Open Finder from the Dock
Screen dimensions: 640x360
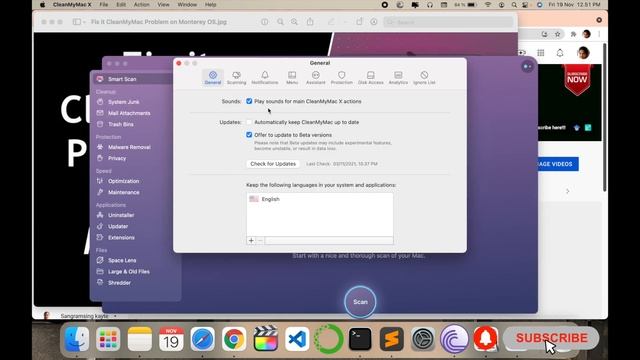tap(77, 339)
